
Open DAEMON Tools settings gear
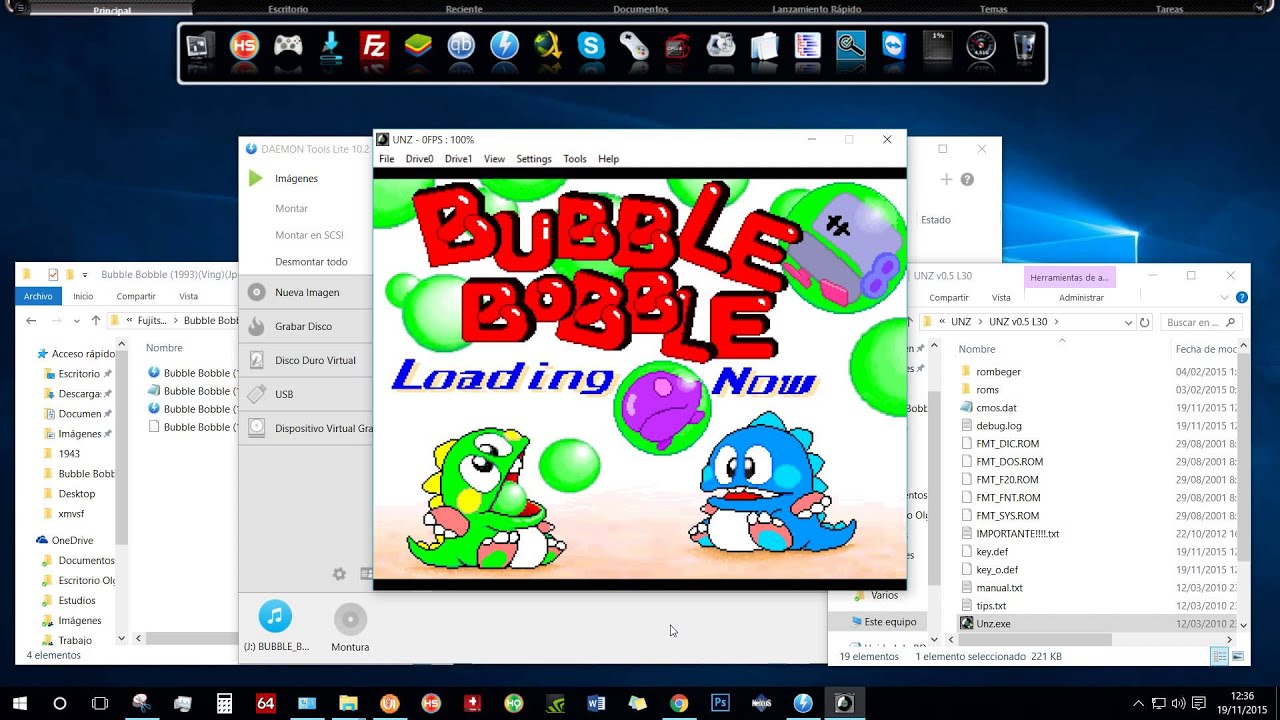pyautogui.click(x=339, y=574)
